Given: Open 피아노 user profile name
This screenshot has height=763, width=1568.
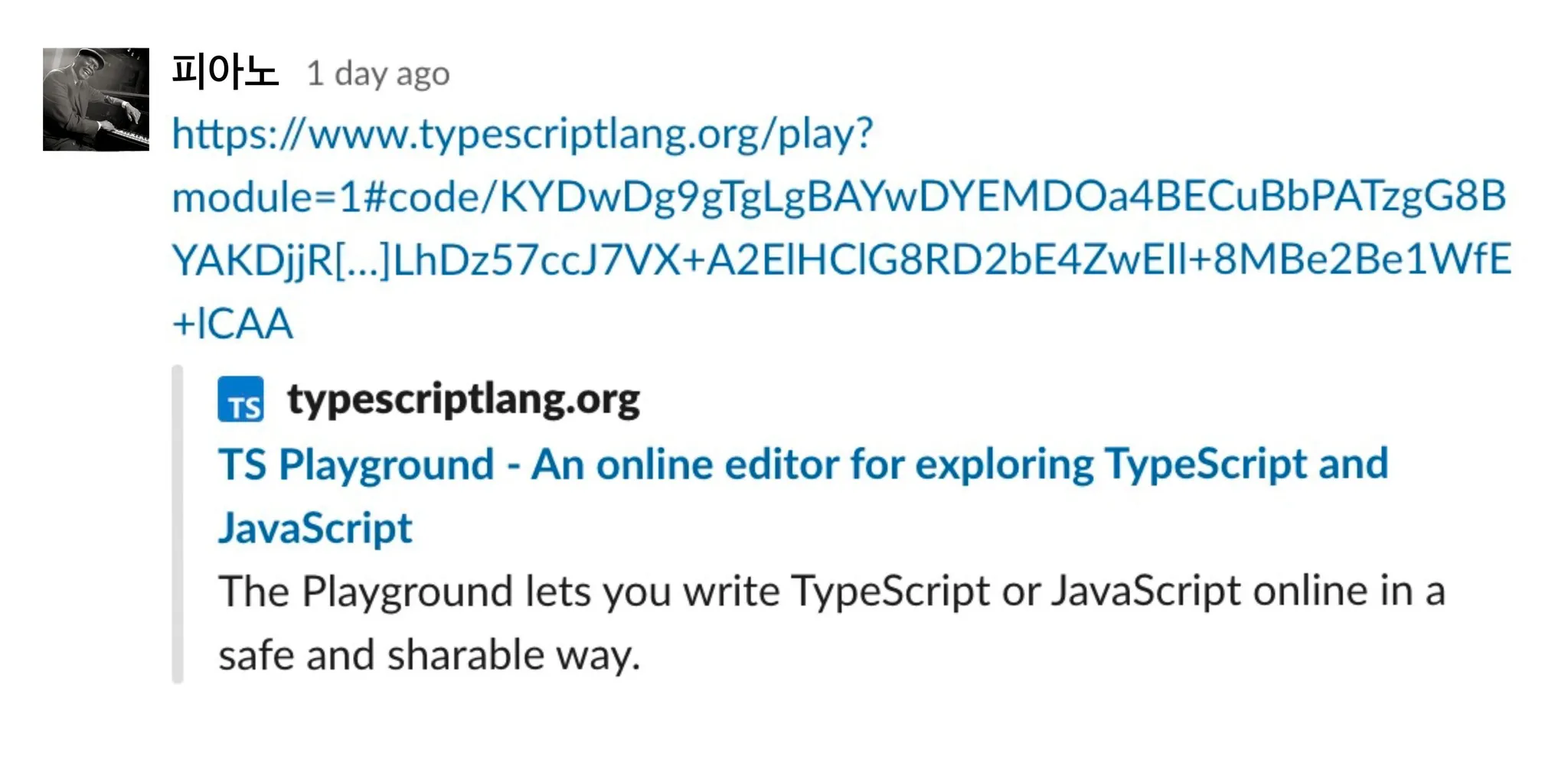Looking at the screenshot, I should pyautogui.click(x=224, y=72).
